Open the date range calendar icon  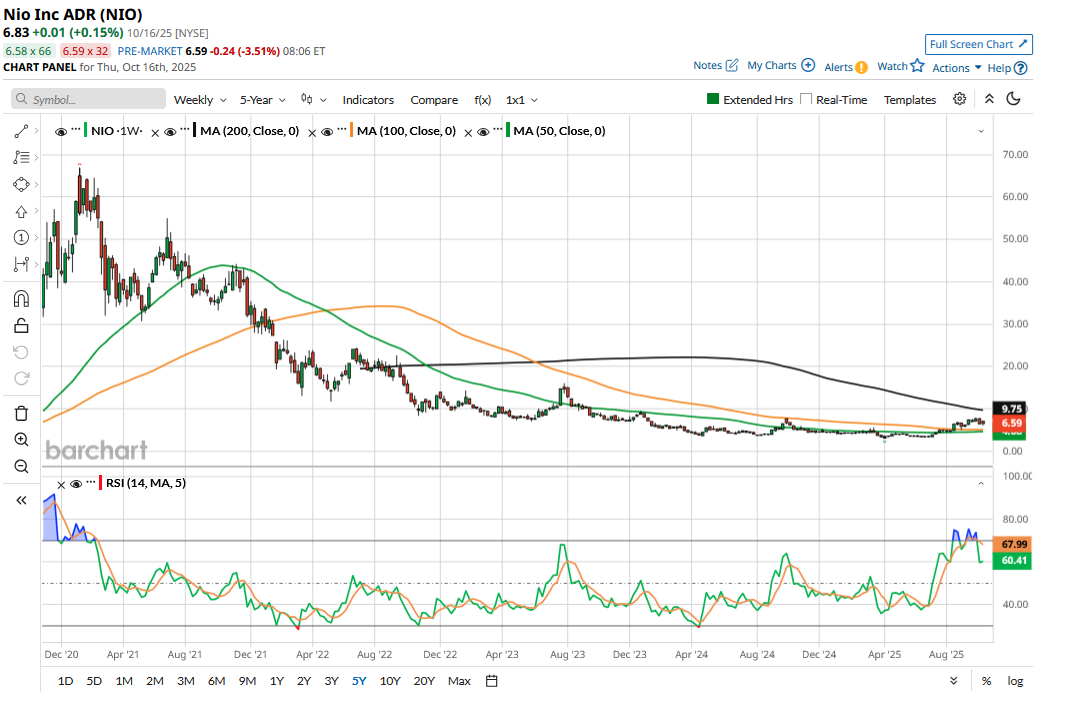coord(491,681)
